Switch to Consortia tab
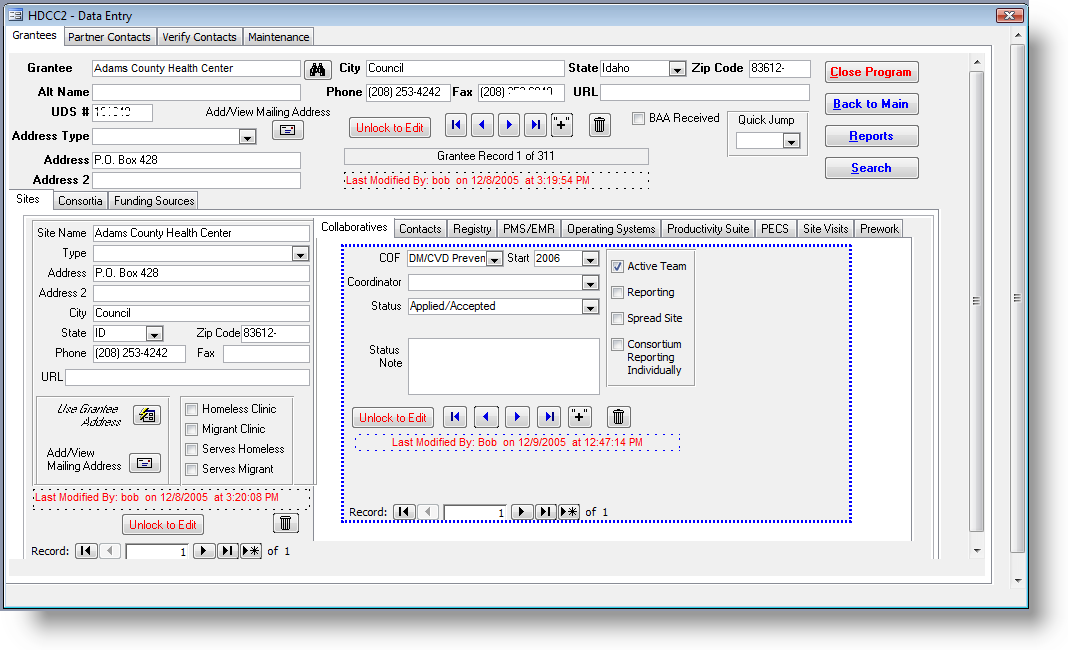Screen dimensions: 1068x650 point(80,200)
